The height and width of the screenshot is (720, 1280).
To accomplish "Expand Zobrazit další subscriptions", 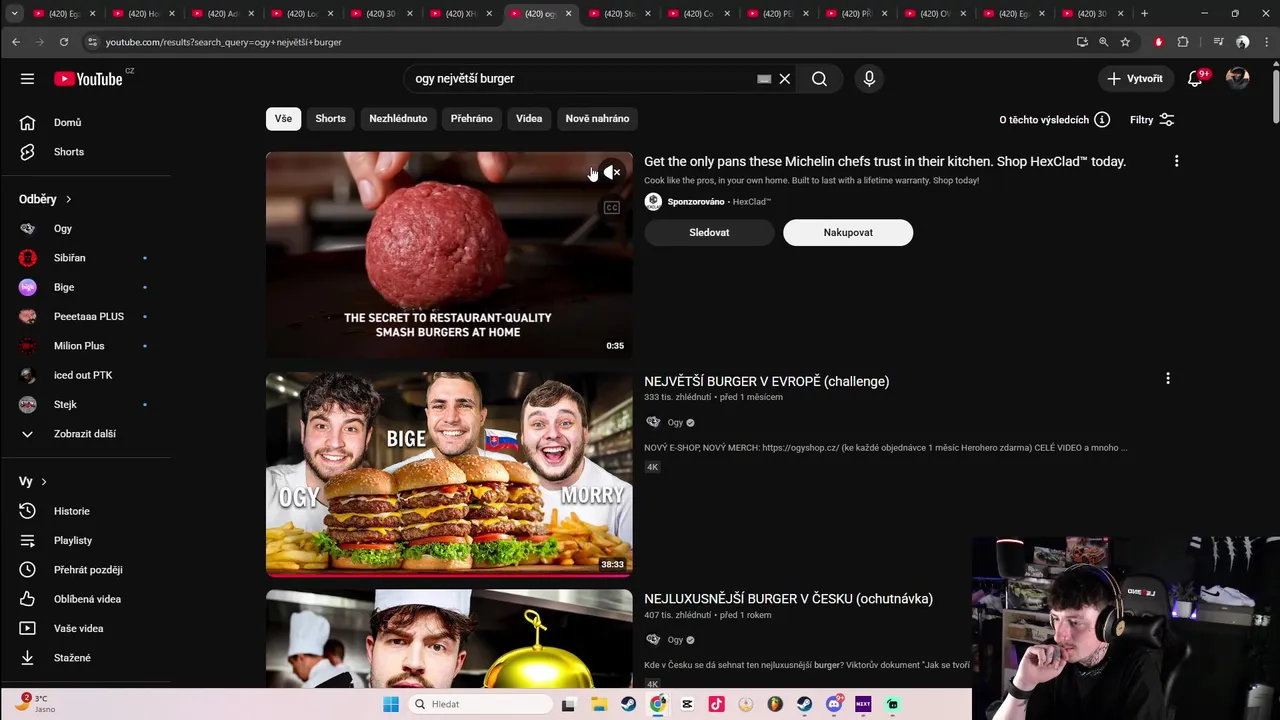I will pos(85,434).
